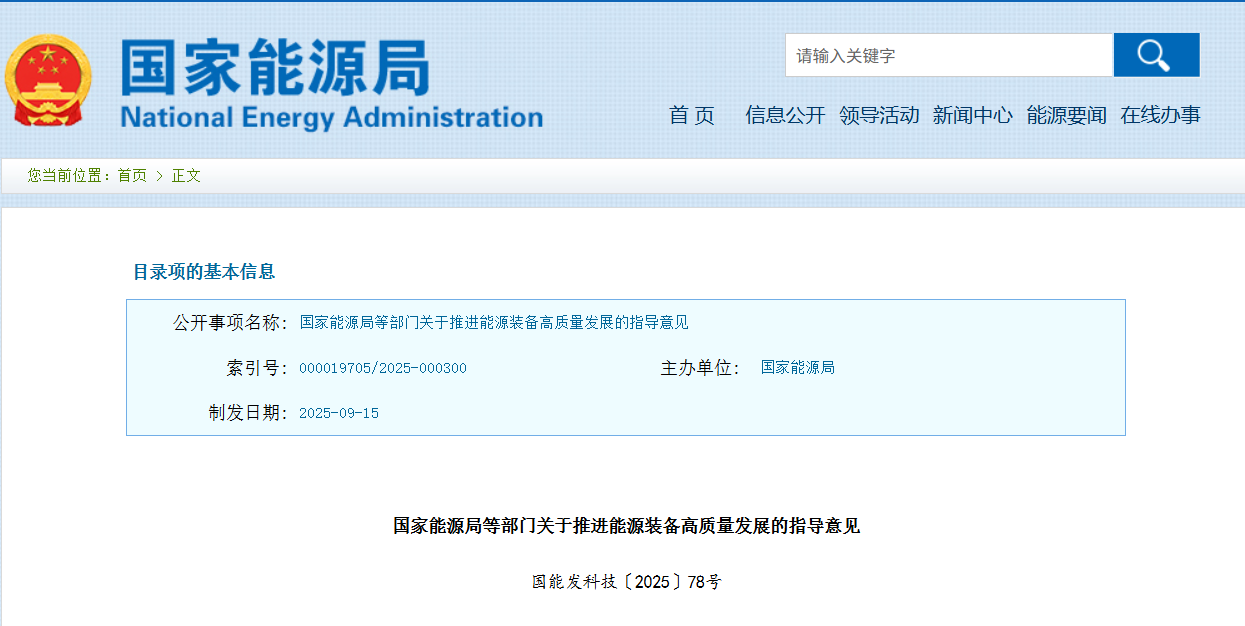Click the issue date 2025-09-15
The height and width of the screenshot is (626, 1245).
click(339, 413)
